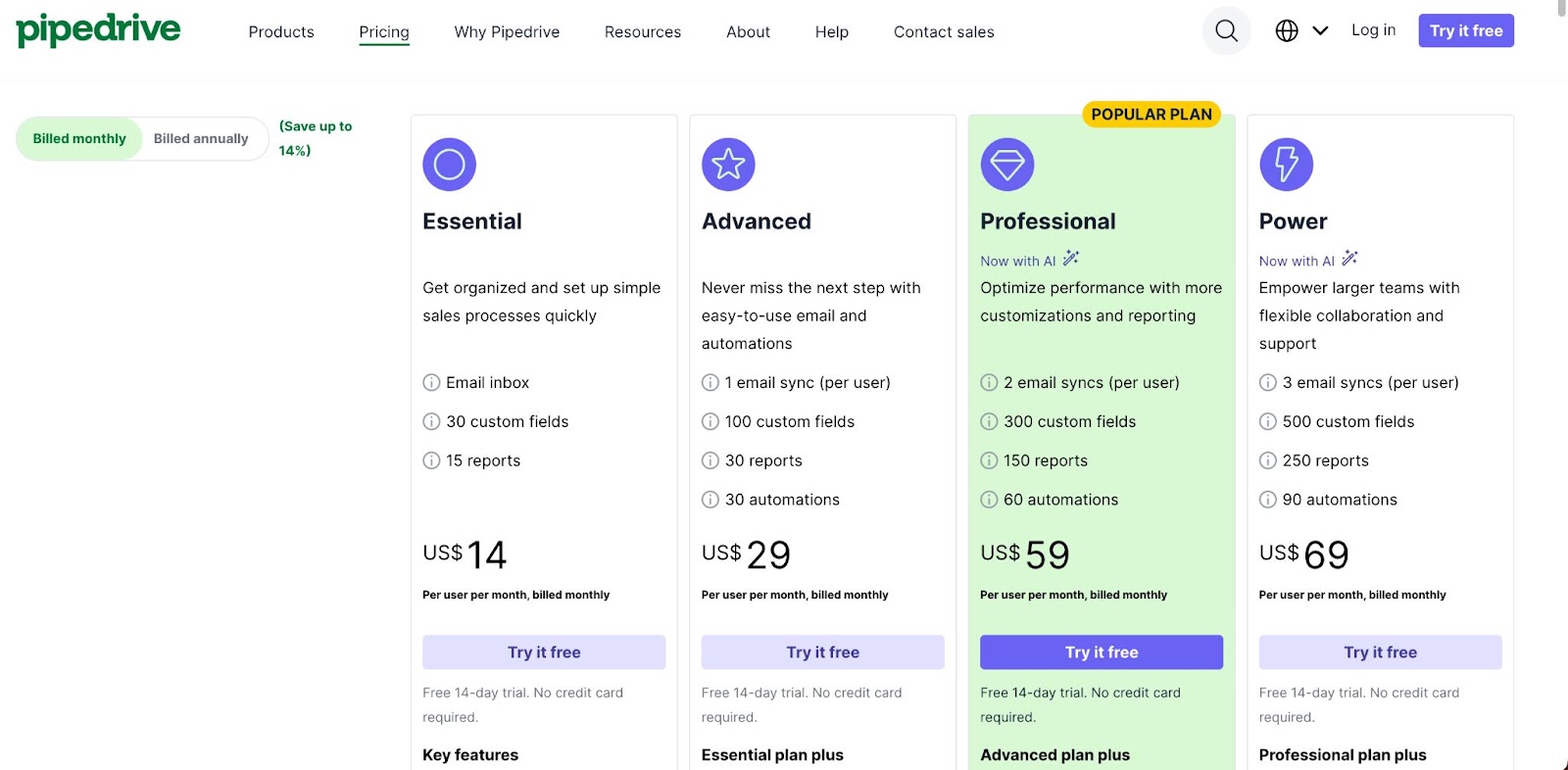Viewport: 1568px width, 770px height.
Task: Click Log in link
Action: [1373, 30]
